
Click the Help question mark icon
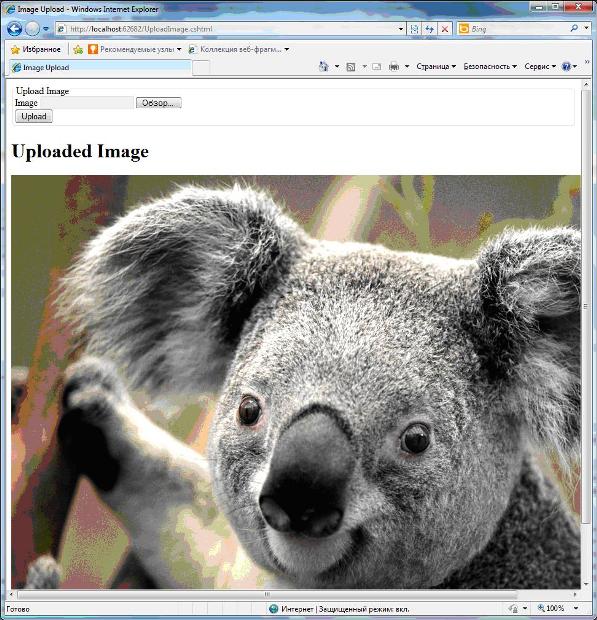[566, 66]
